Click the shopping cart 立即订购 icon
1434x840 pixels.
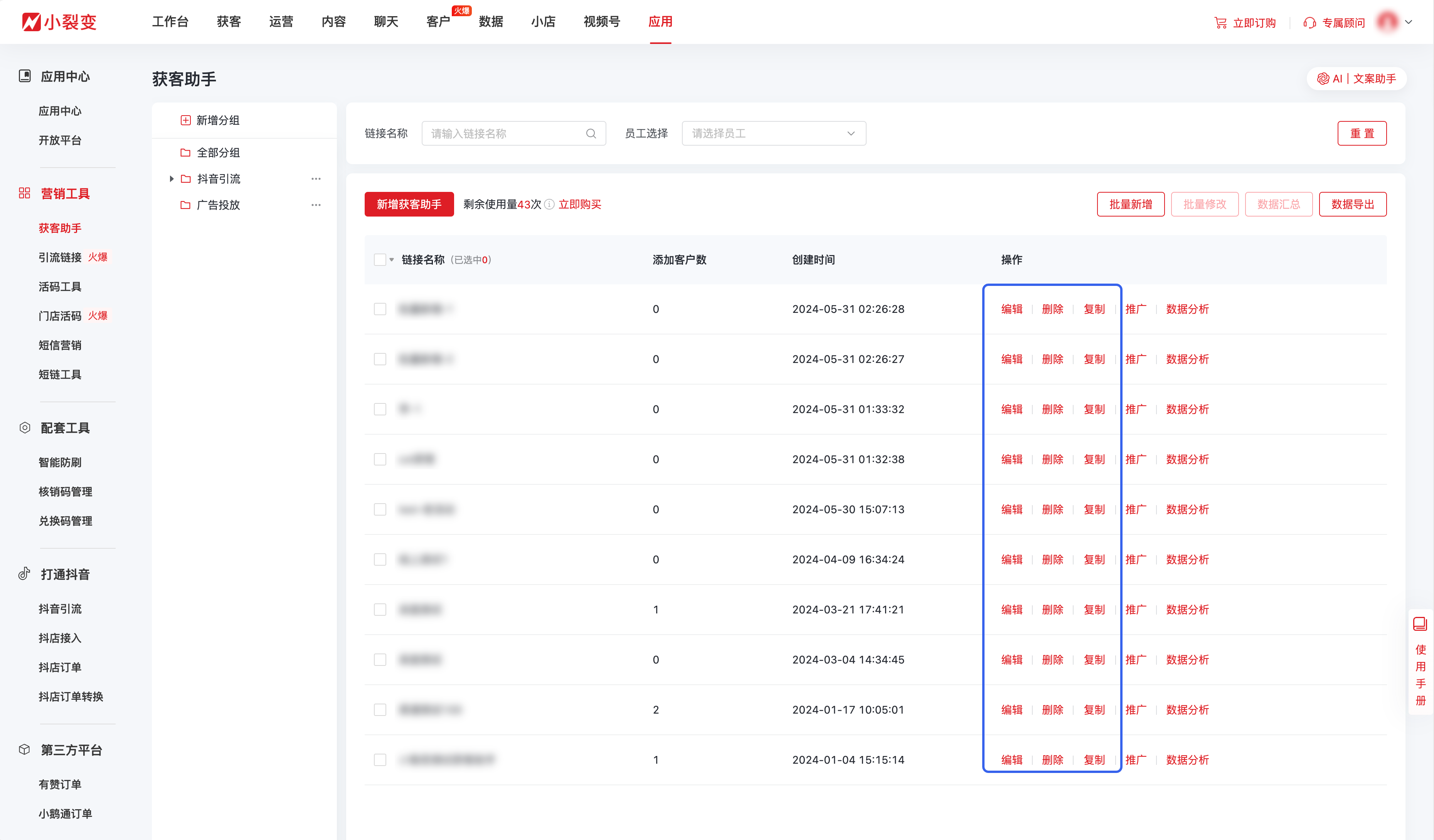(1220, 23)
